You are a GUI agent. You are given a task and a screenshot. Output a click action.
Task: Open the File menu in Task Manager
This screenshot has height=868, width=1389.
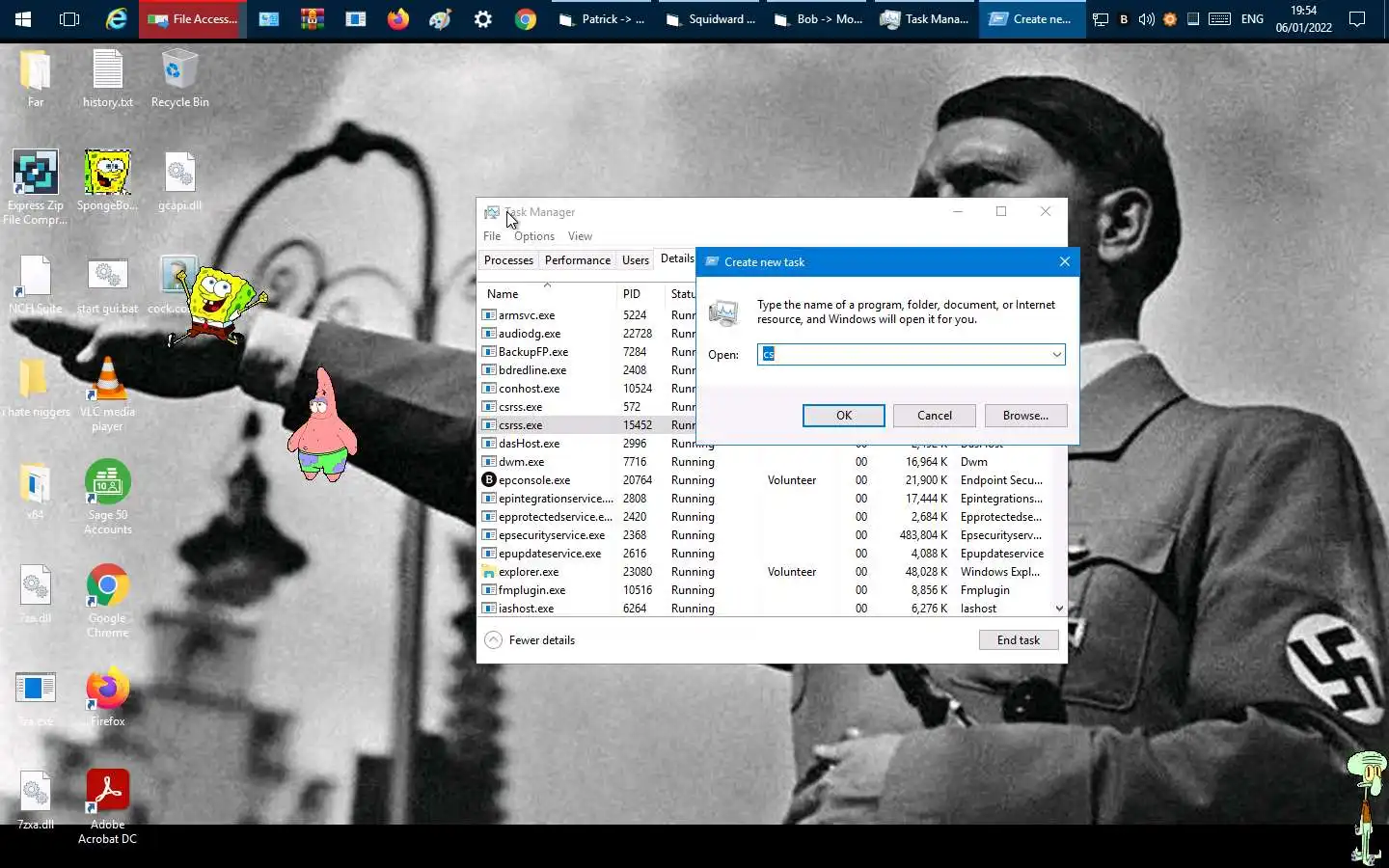click(x=492, y=236)
